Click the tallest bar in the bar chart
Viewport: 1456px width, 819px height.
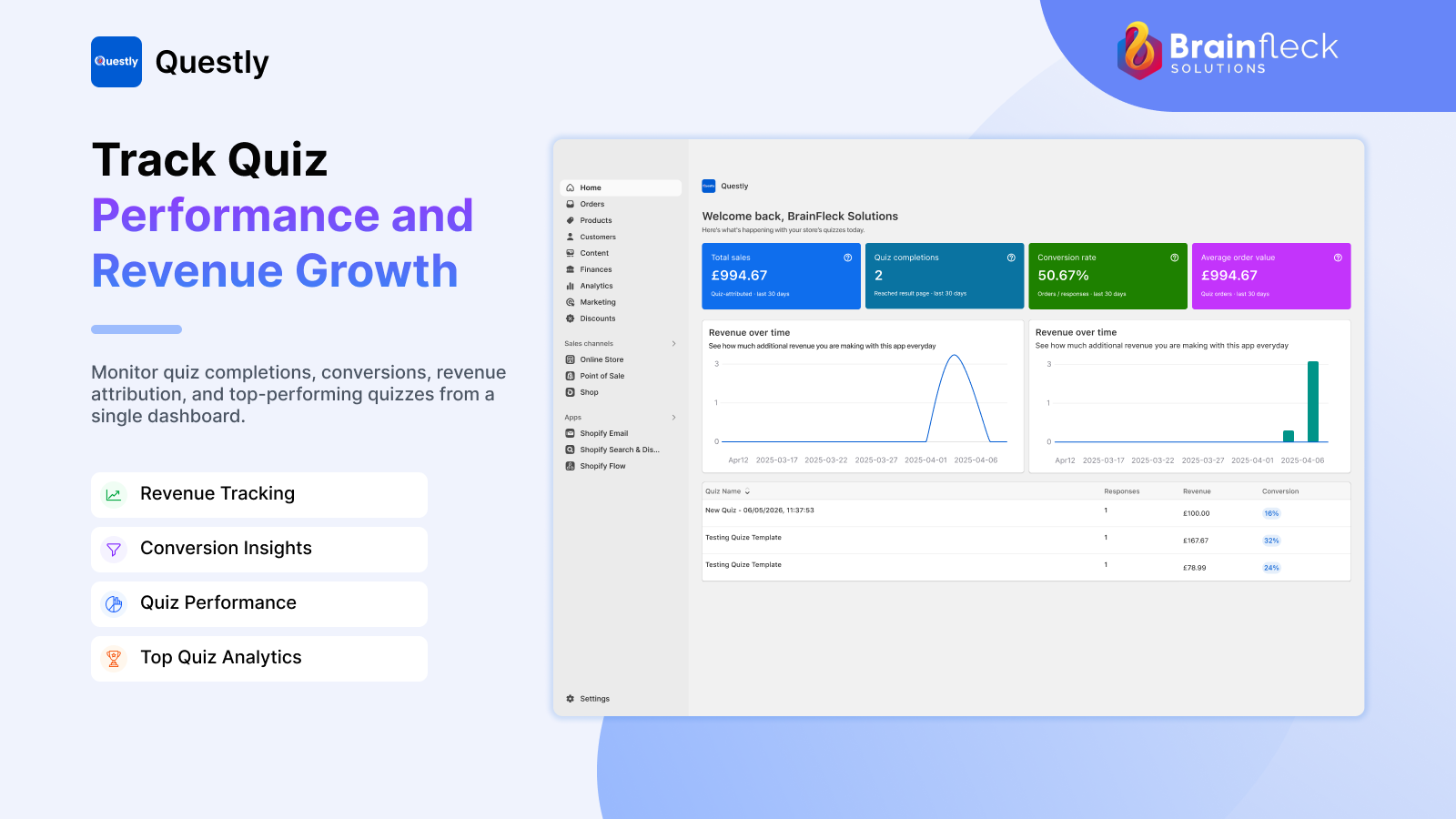pos(1313,401)
